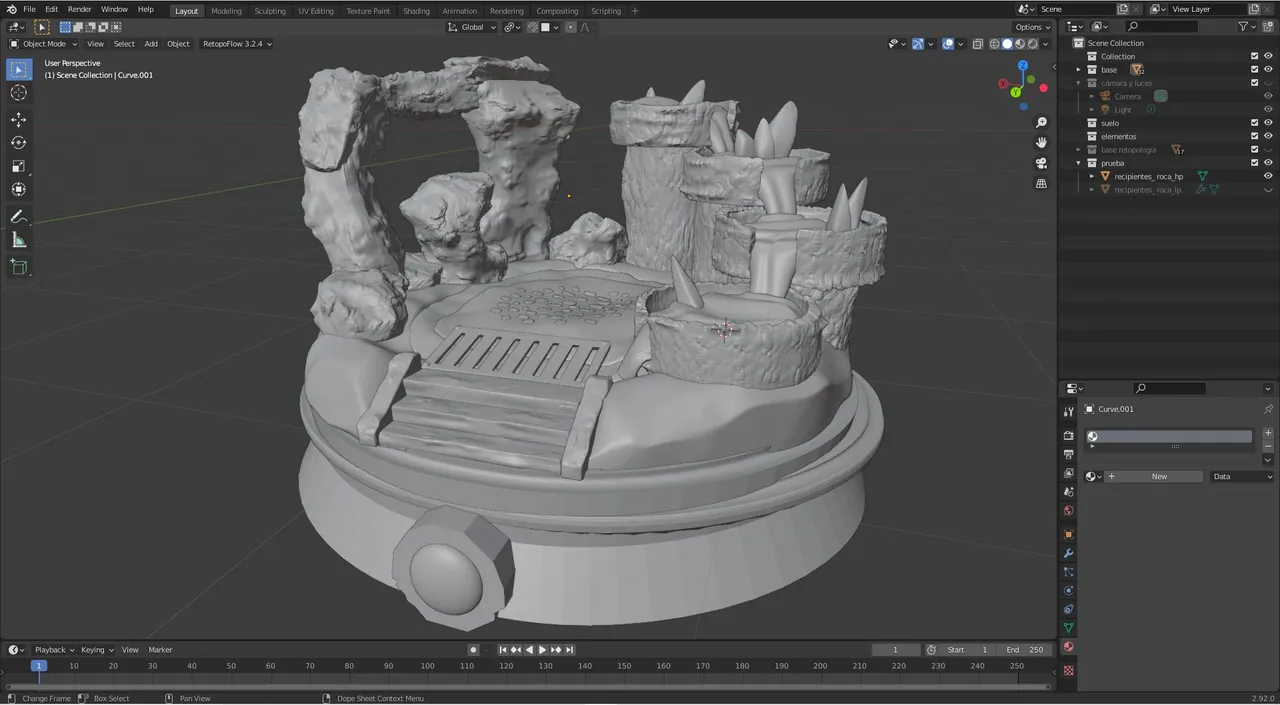Viewport: 1280px width, 705px height.
Task: Switch to the Shading workspace tab
Action: coord(416,11)
